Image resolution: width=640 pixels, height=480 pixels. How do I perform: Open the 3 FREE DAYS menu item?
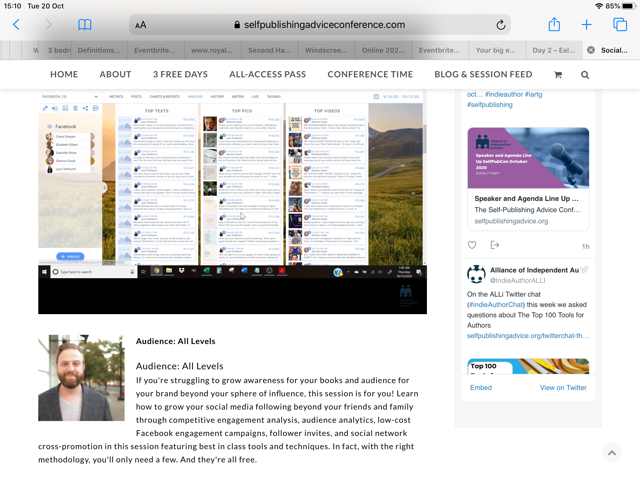coord(180,74)
